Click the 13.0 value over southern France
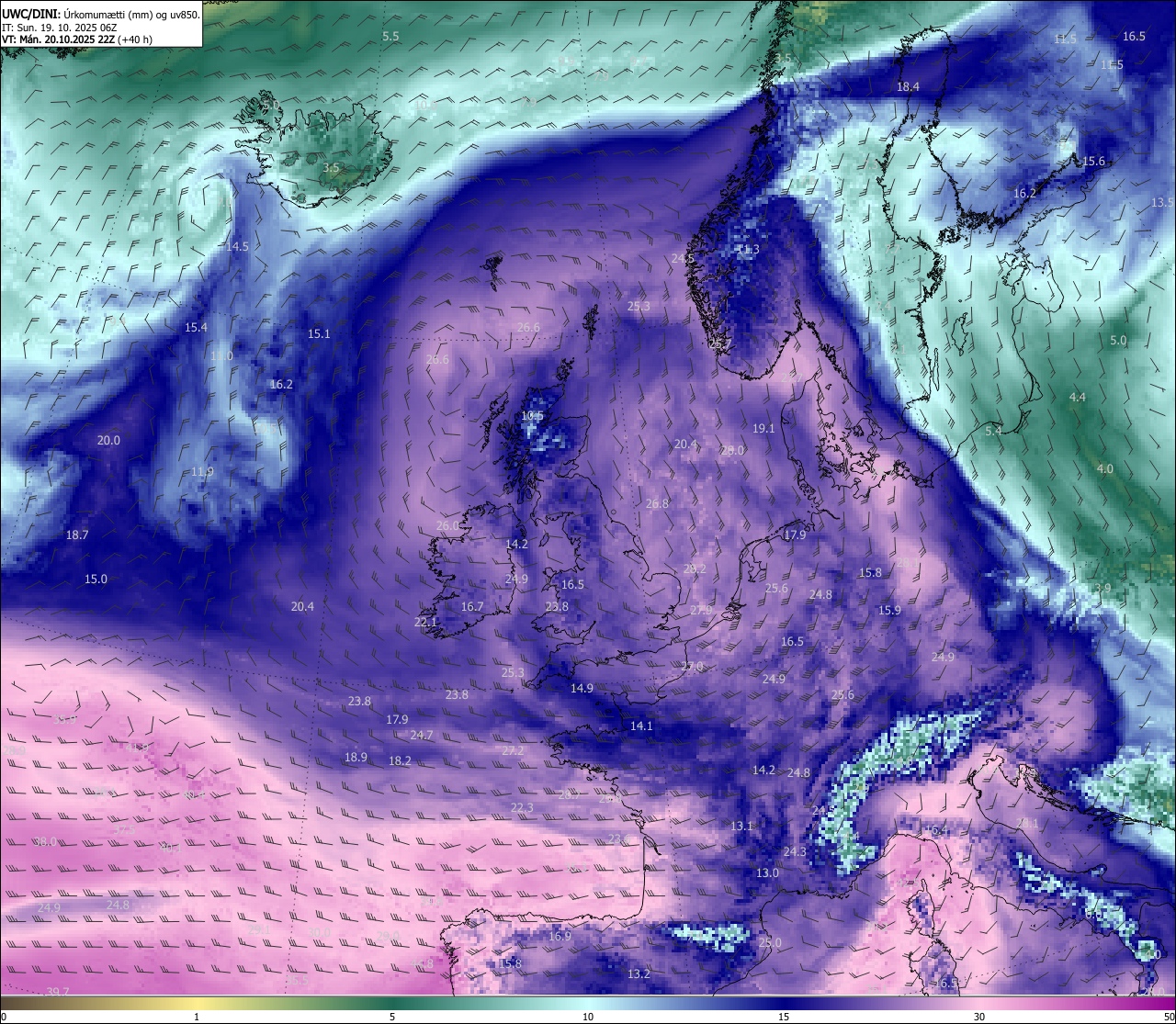This screenshot has width=1176, height=1024. click(x=767, y=872)
